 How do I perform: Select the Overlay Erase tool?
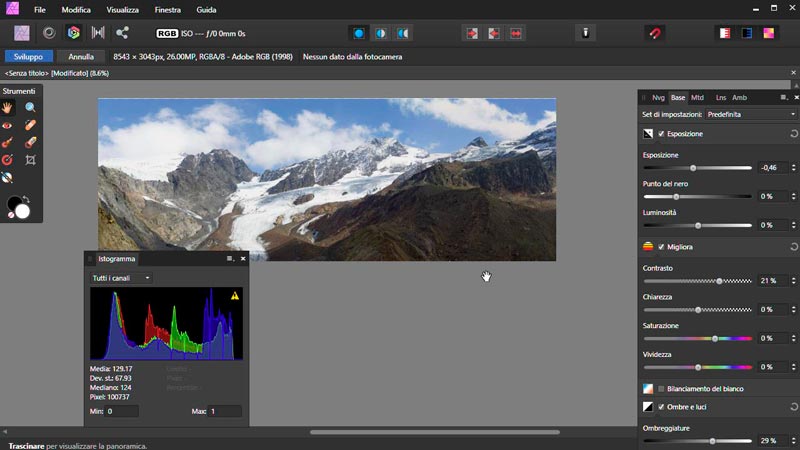pyautogui.click(x=31, y=142)
